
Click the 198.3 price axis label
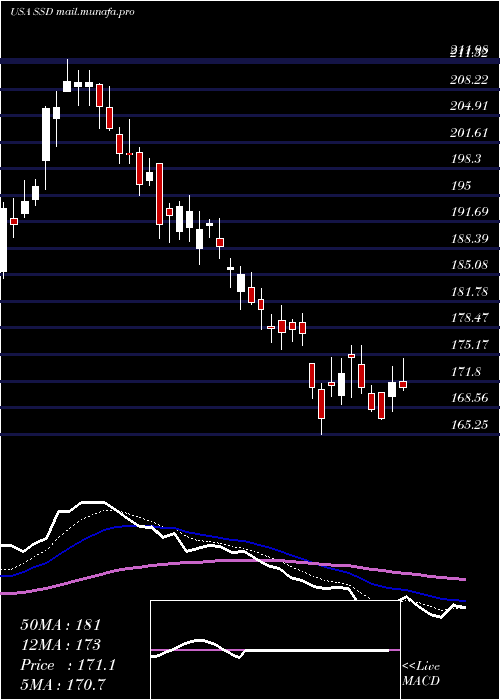coord(466,159)
